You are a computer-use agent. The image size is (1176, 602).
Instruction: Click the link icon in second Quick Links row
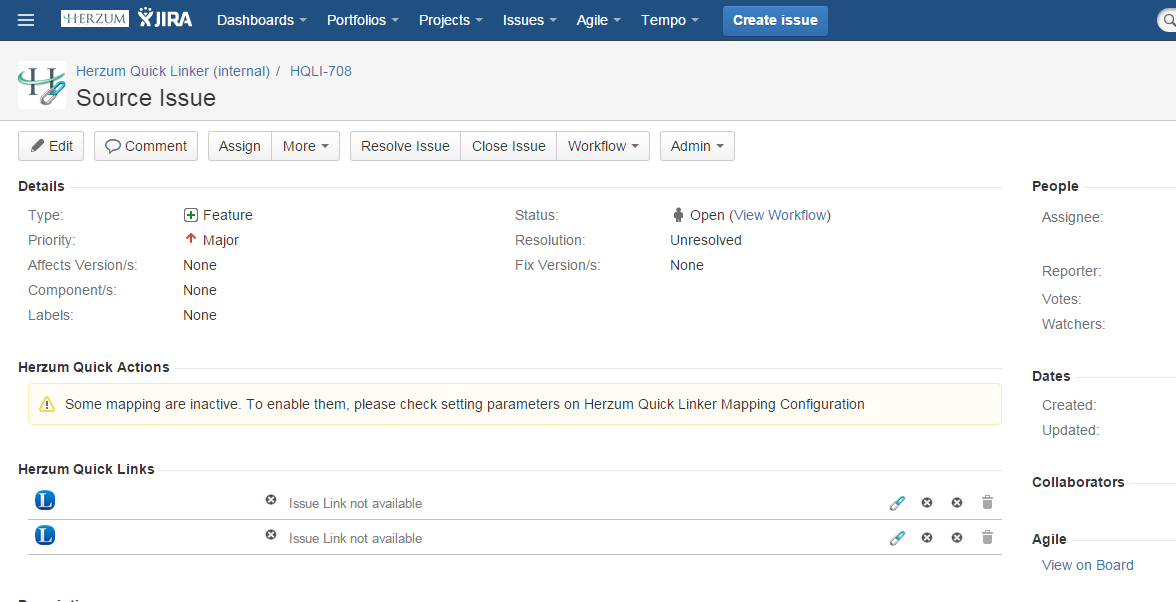[897, 538]
